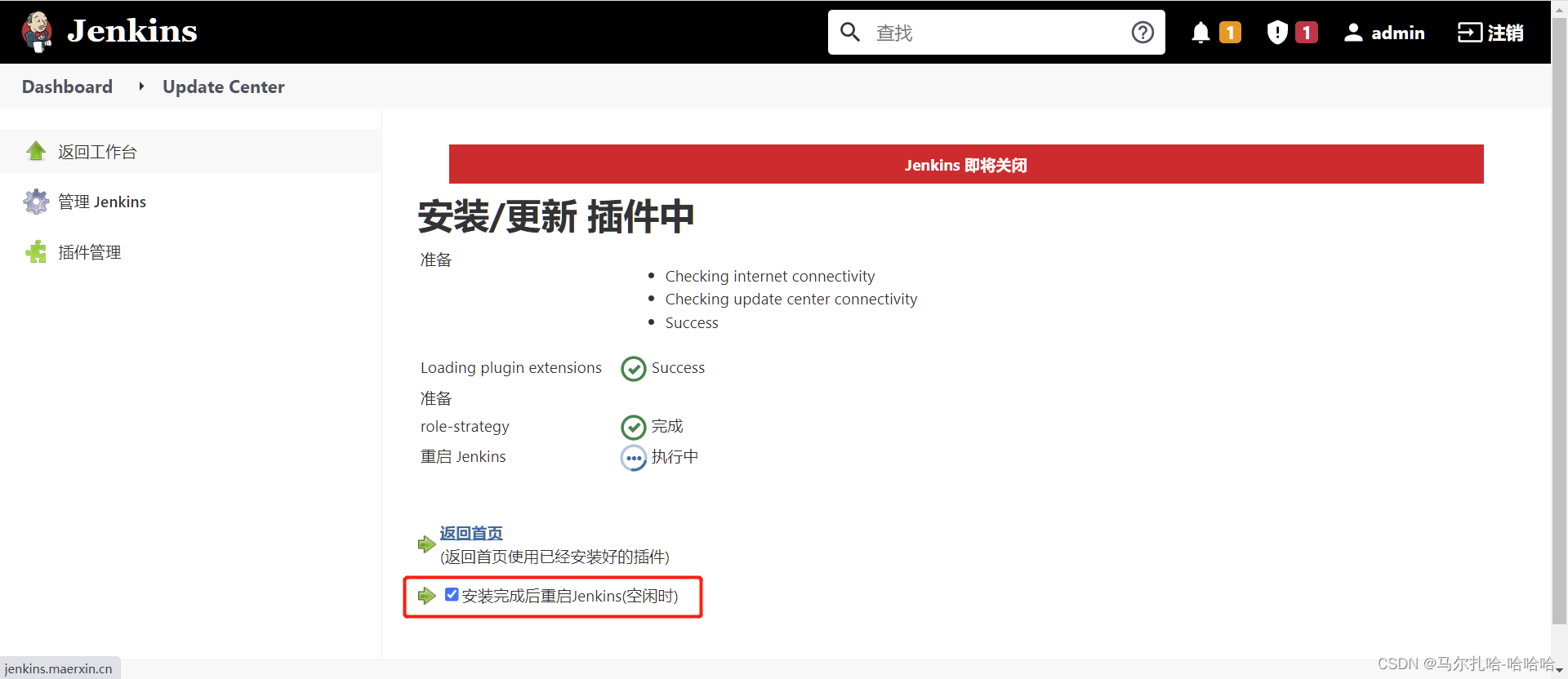This screenshot has height=679, width=1568.
Task: Click the role-strategy plugin name
Action: (465, 427)
